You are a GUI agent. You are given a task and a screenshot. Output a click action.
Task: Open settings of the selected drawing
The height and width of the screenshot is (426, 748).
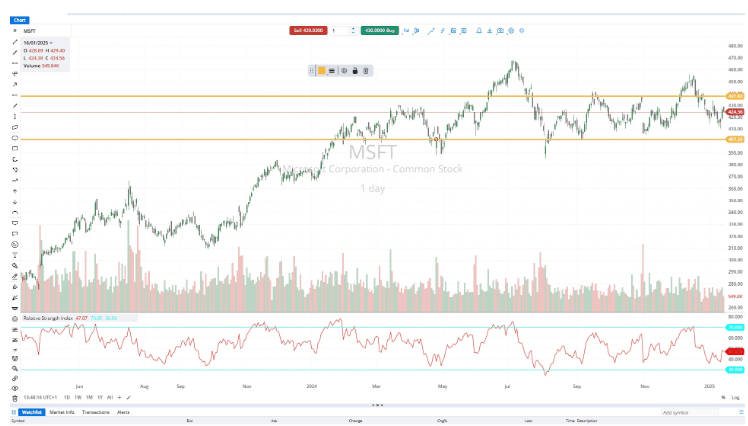tap(343, 70)
